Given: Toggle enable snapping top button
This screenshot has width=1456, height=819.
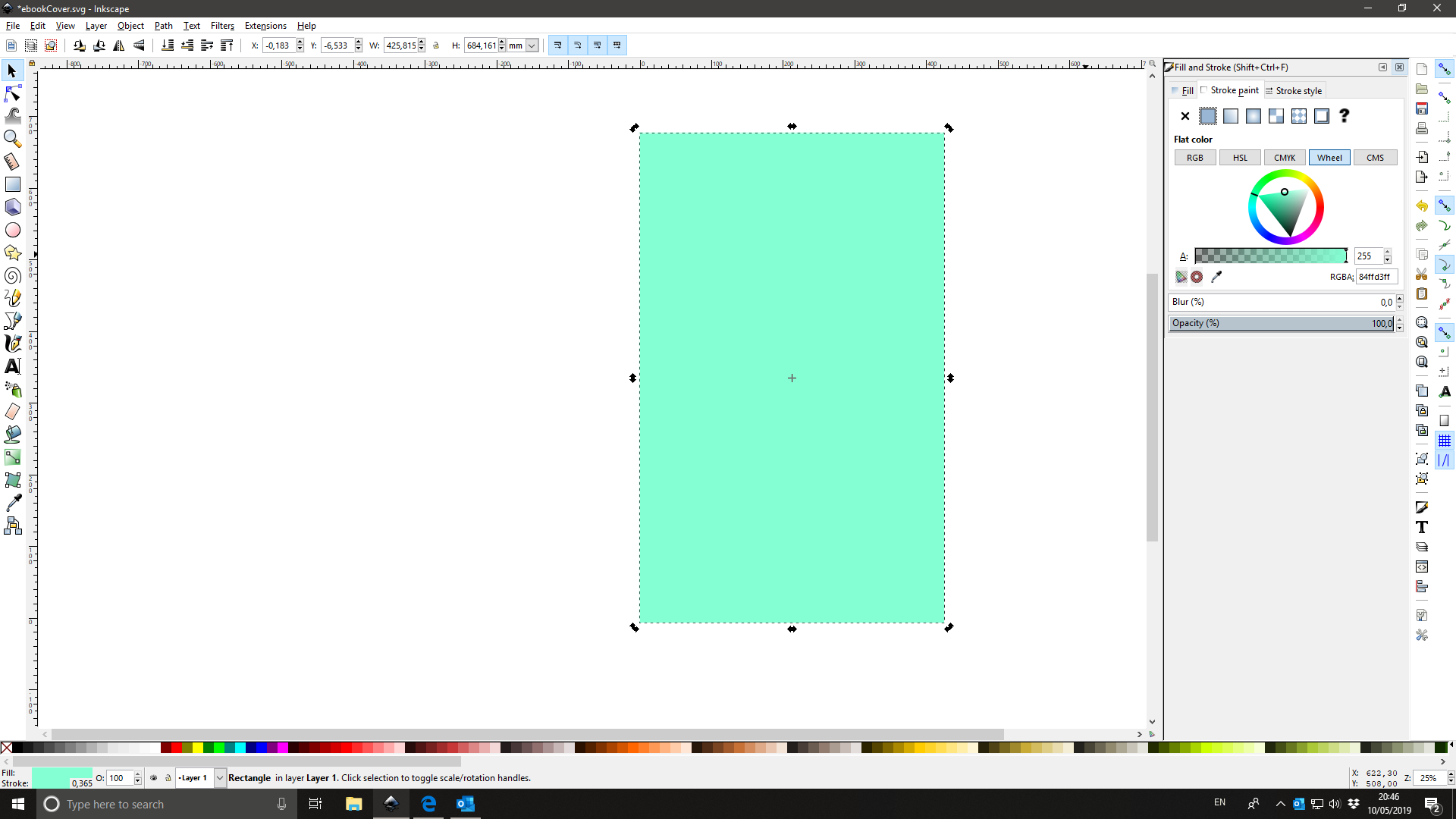Looking at the screenshot, I should point(1445,69).
